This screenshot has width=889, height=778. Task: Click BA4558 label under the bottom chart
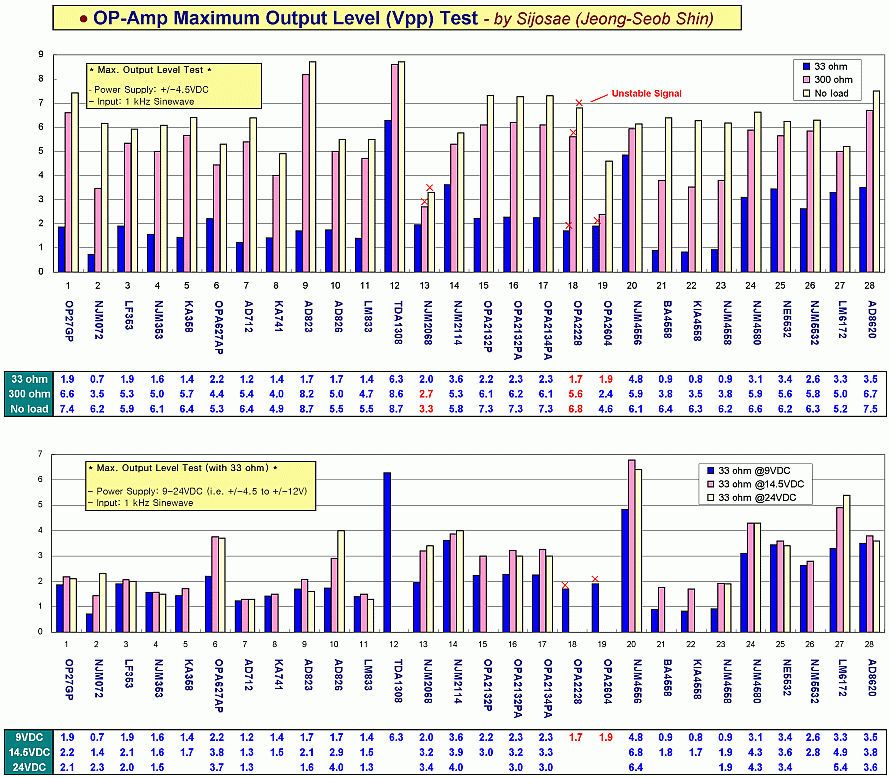tap(666, 679)
